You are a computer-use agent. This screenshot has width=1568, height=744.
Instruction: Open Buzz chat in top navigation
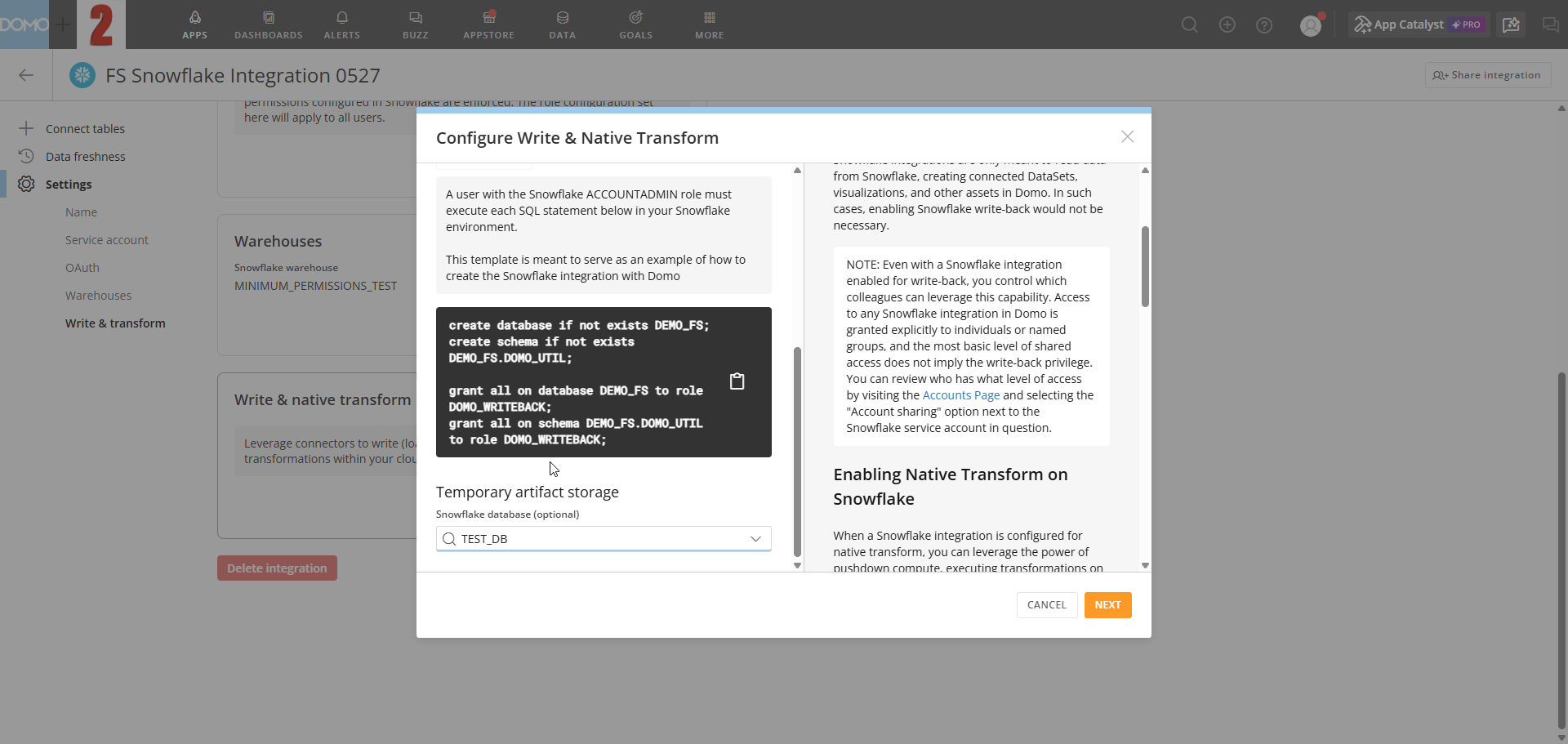pos(415,25)
